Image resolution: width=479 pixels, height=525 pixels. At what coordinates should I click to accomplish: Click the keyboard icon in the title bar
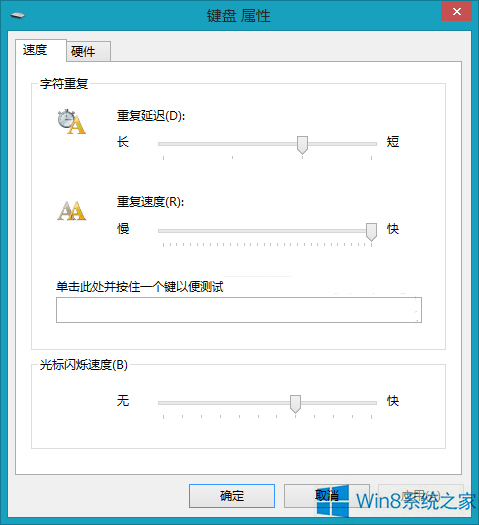tap(18, 15)
